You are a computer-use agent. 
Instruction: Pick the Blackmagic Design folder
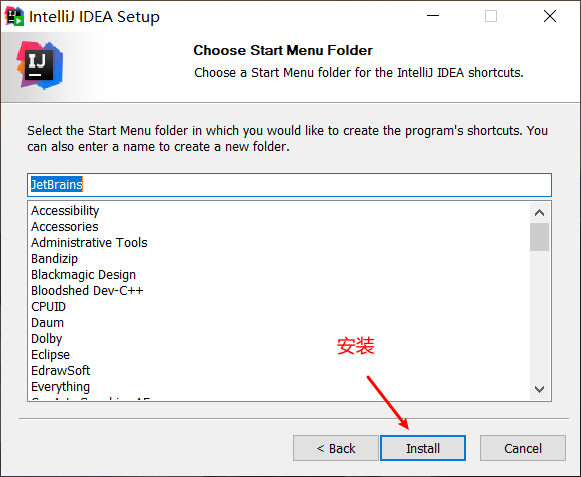click(x=83, y=275)
